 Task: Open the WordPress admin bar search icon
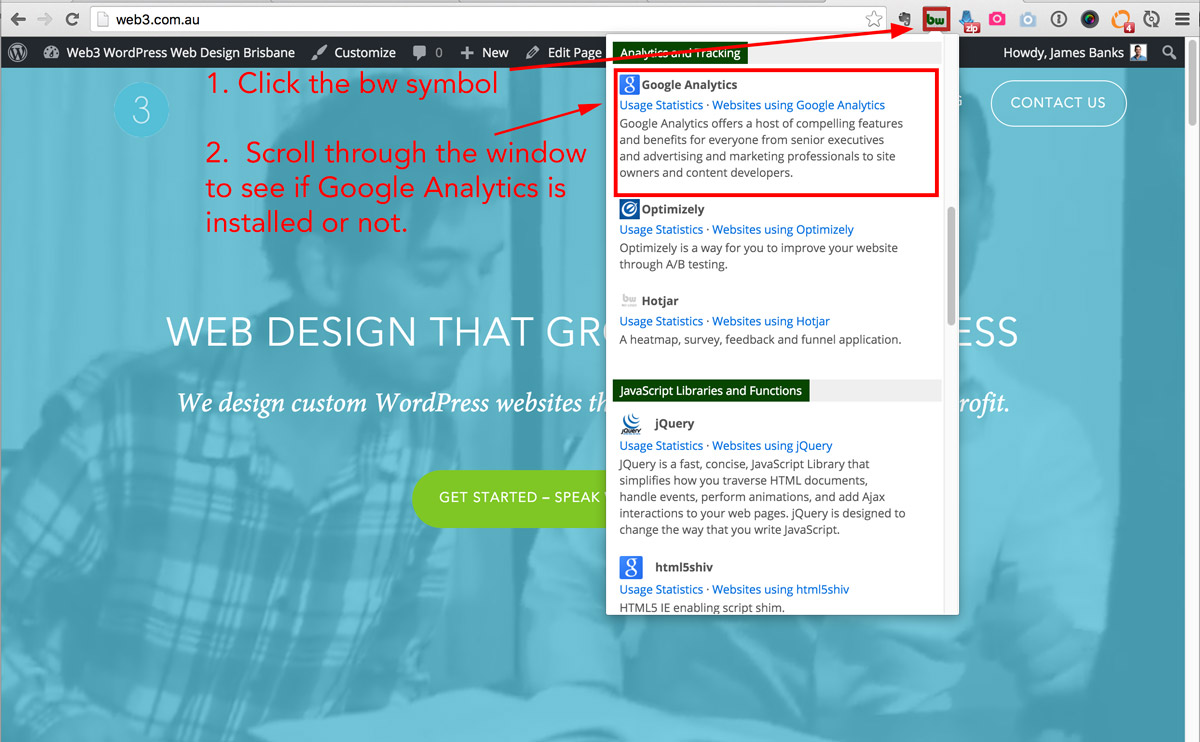[1169, 52]
